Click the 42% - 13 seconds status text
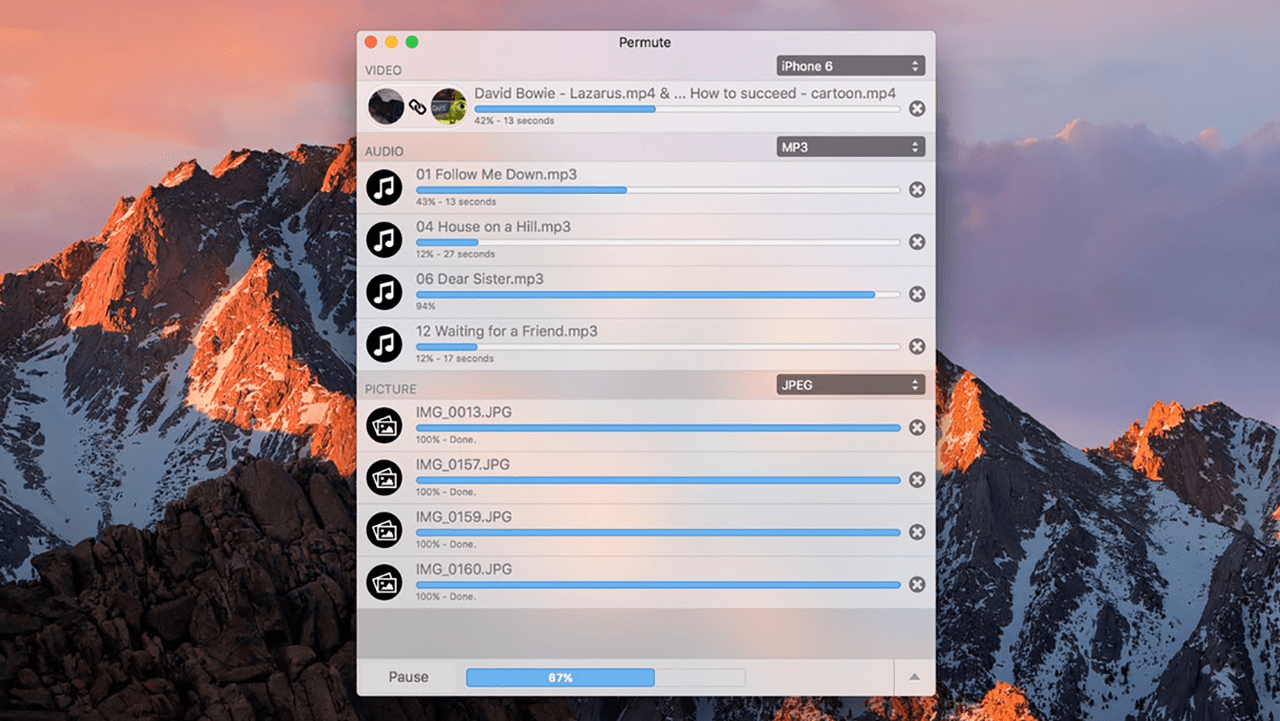Viewport: 1280px width, 721px height. [514, 121]
